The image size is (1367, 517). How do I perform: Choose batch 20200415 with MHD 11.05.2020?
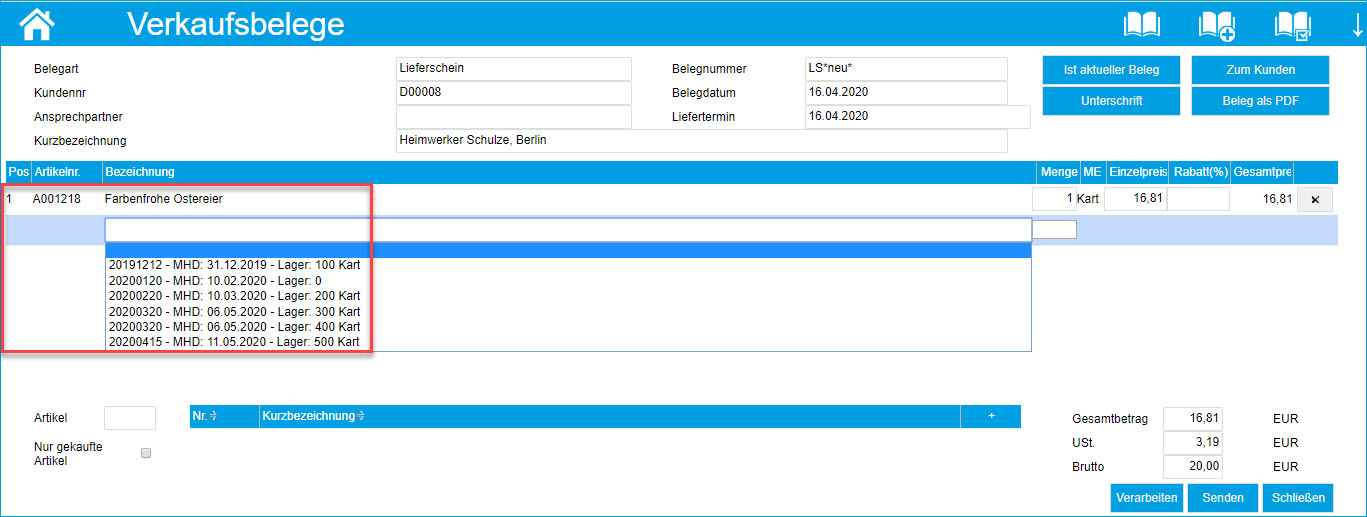click(233, 342)
